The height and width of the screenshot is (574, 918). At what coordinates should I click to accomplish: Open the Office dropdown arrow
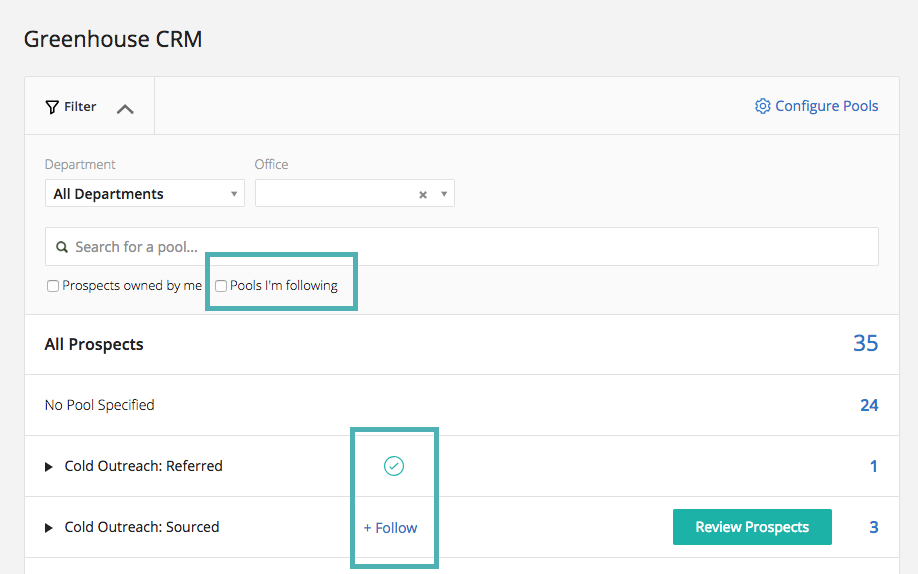[x=444, y=194]
